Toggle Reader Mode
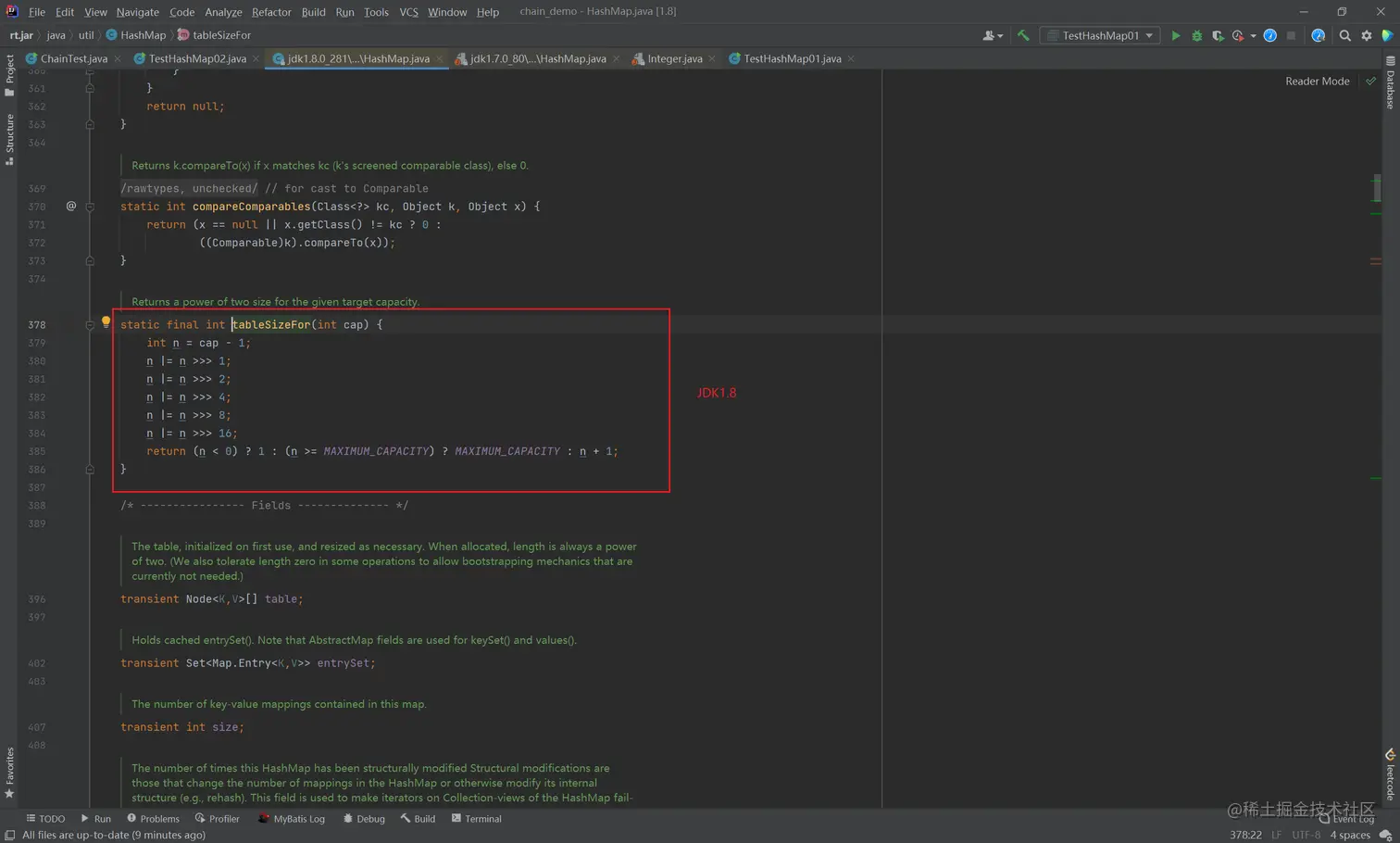Viewport: 1400px width, 843px height. point(1317,82)
